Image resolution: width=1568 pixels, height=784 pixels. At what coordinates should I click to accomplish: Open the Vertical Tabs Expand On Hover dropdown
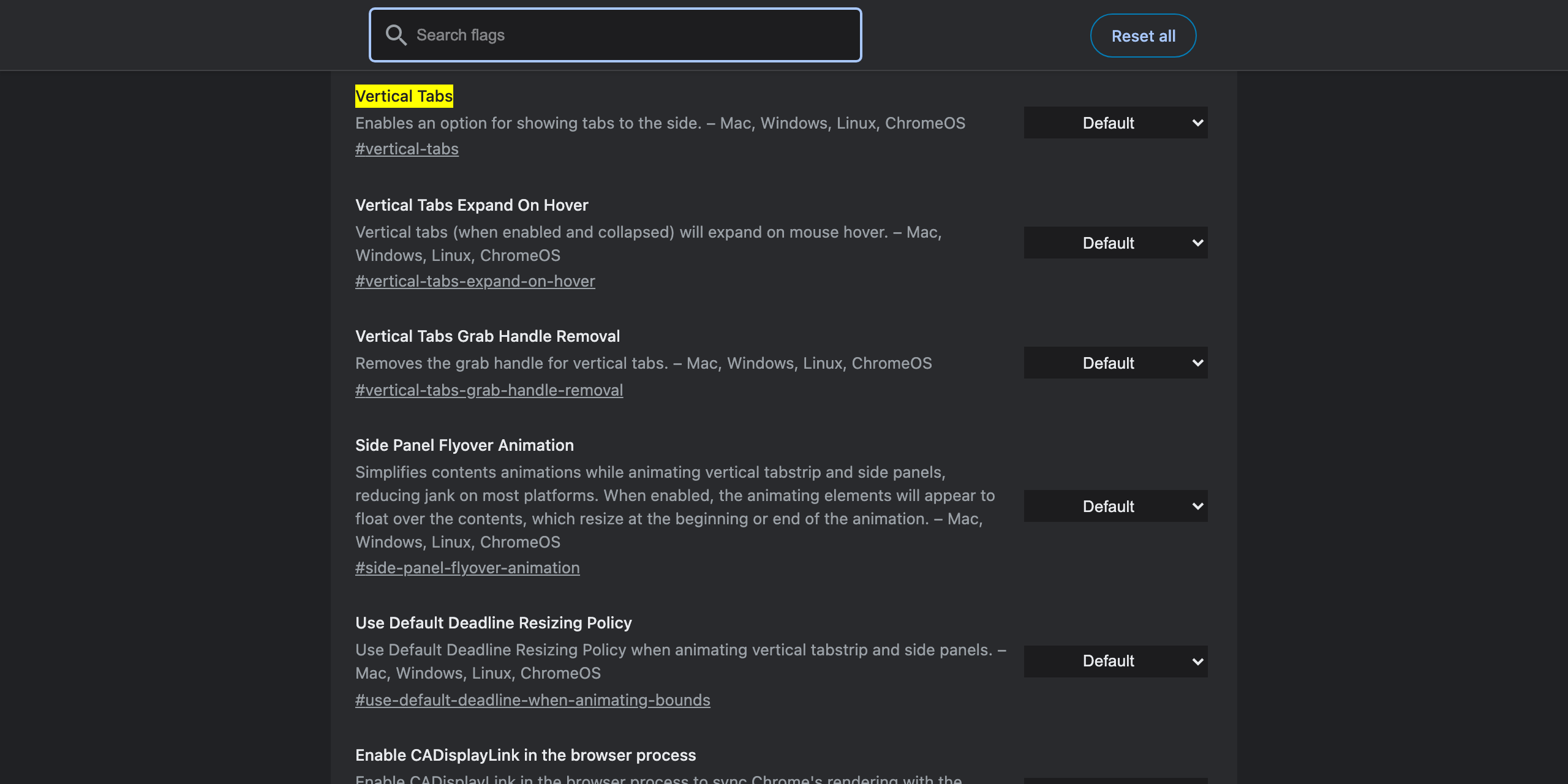coord(1115,243)
